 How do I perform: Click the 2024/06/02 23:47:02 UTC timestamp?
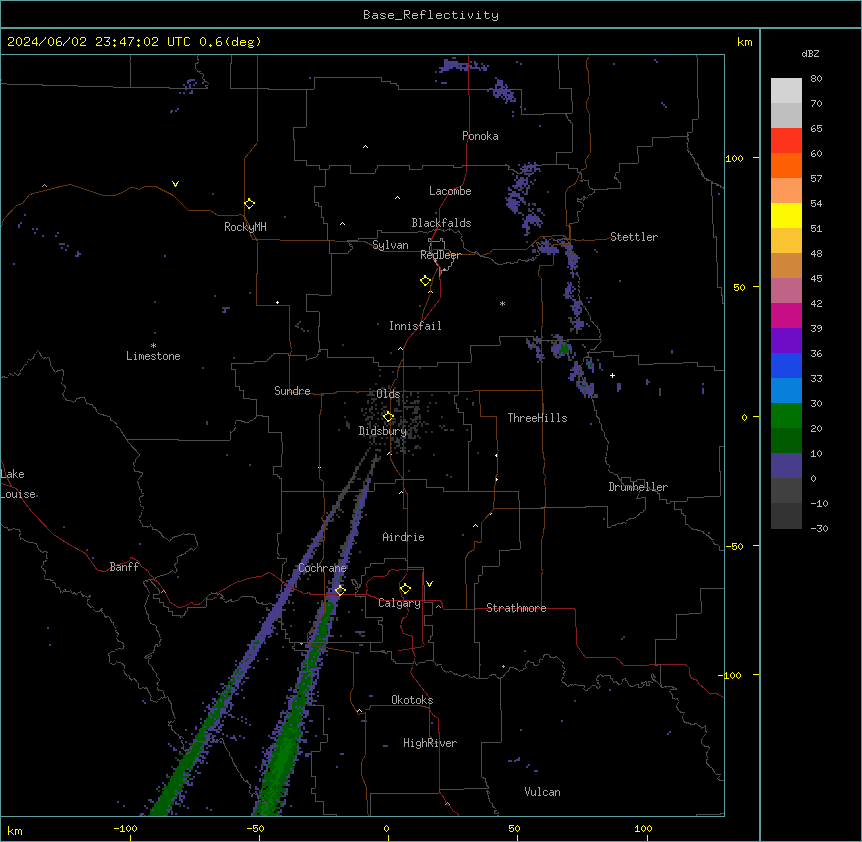point(98,42)
